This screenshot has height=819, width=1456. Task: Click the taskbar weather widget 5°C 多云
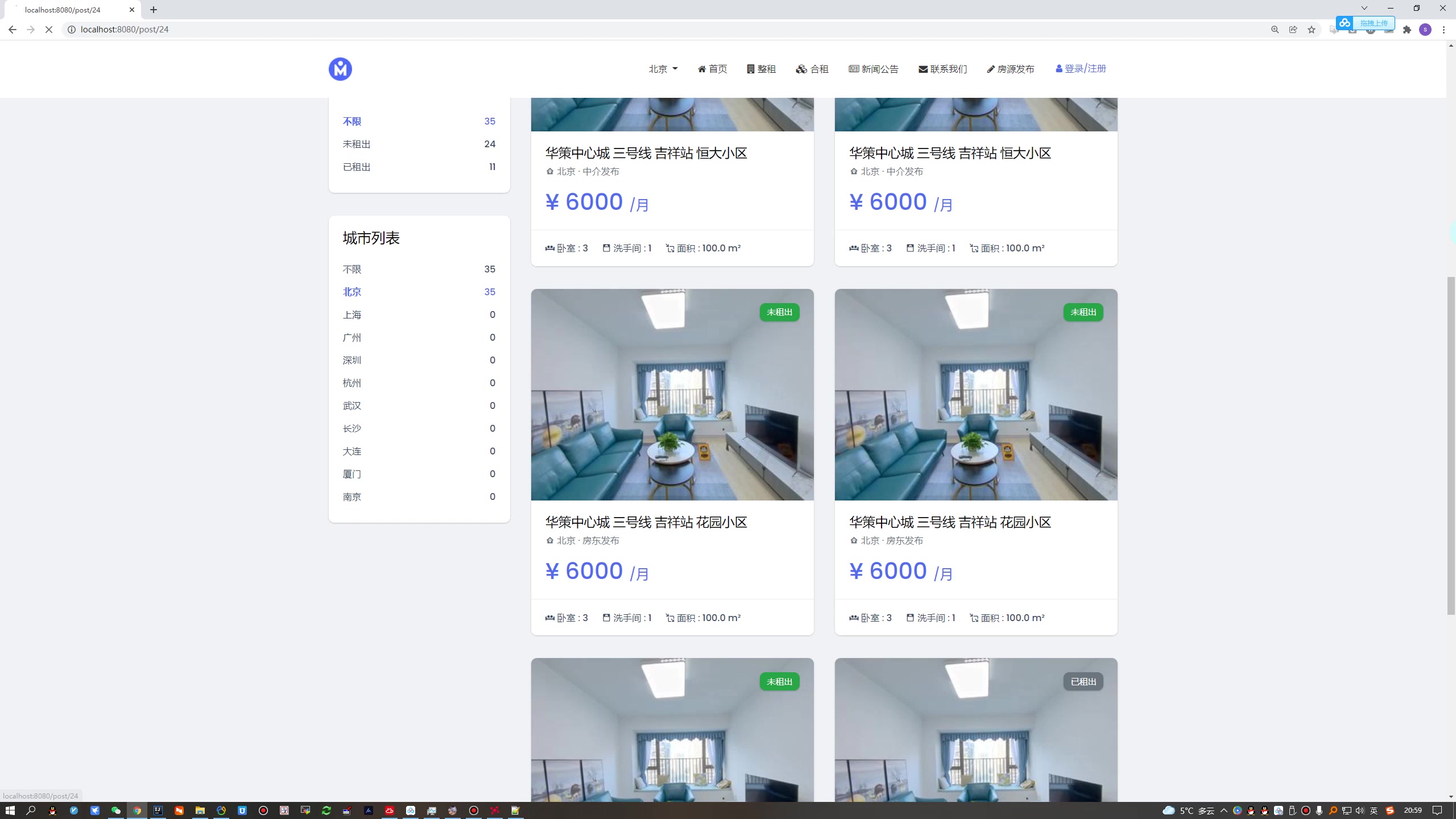1188,810
